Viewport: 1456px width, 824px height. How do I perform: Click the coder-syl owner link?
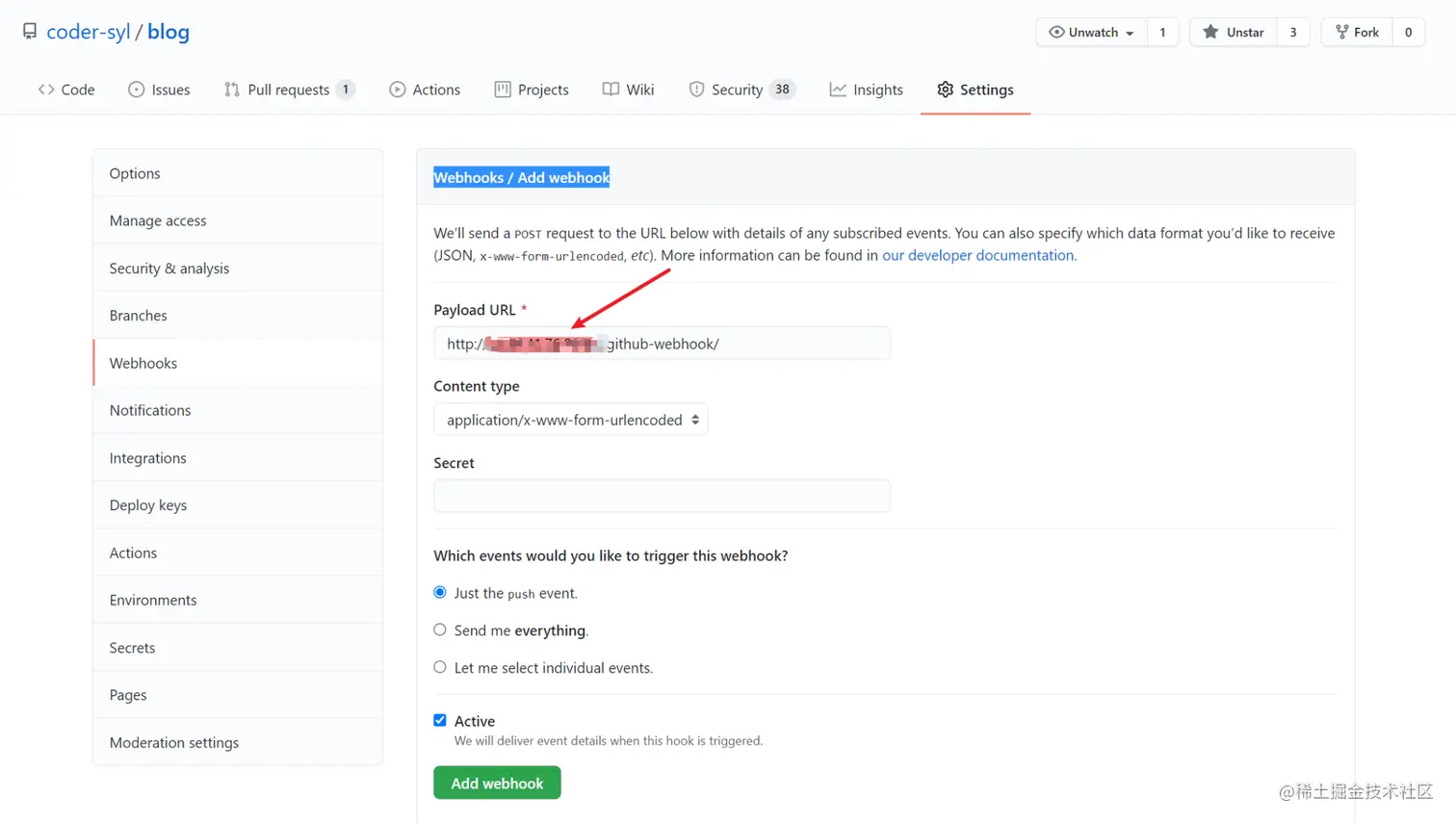[89, 32]
